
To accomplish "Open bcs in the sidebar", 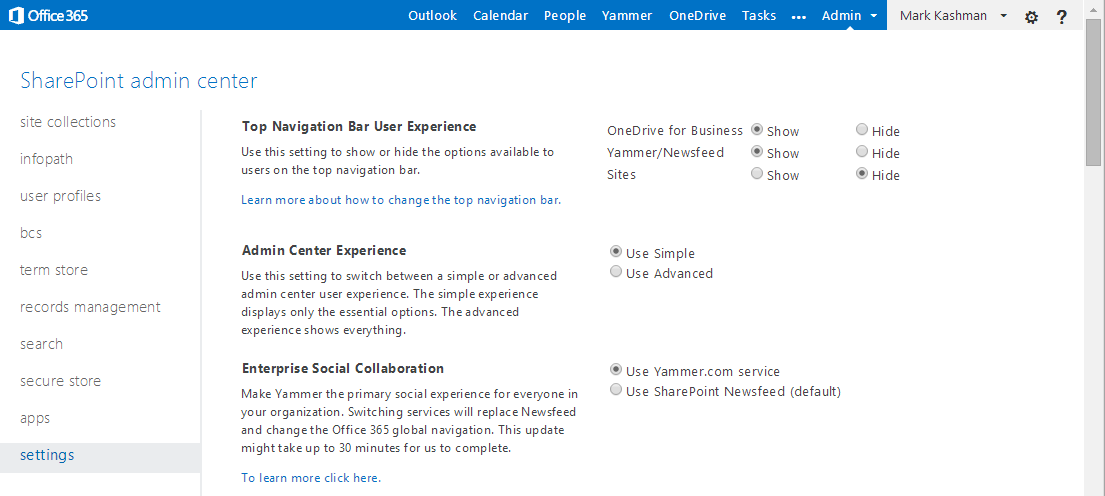I will click(32, 233).
